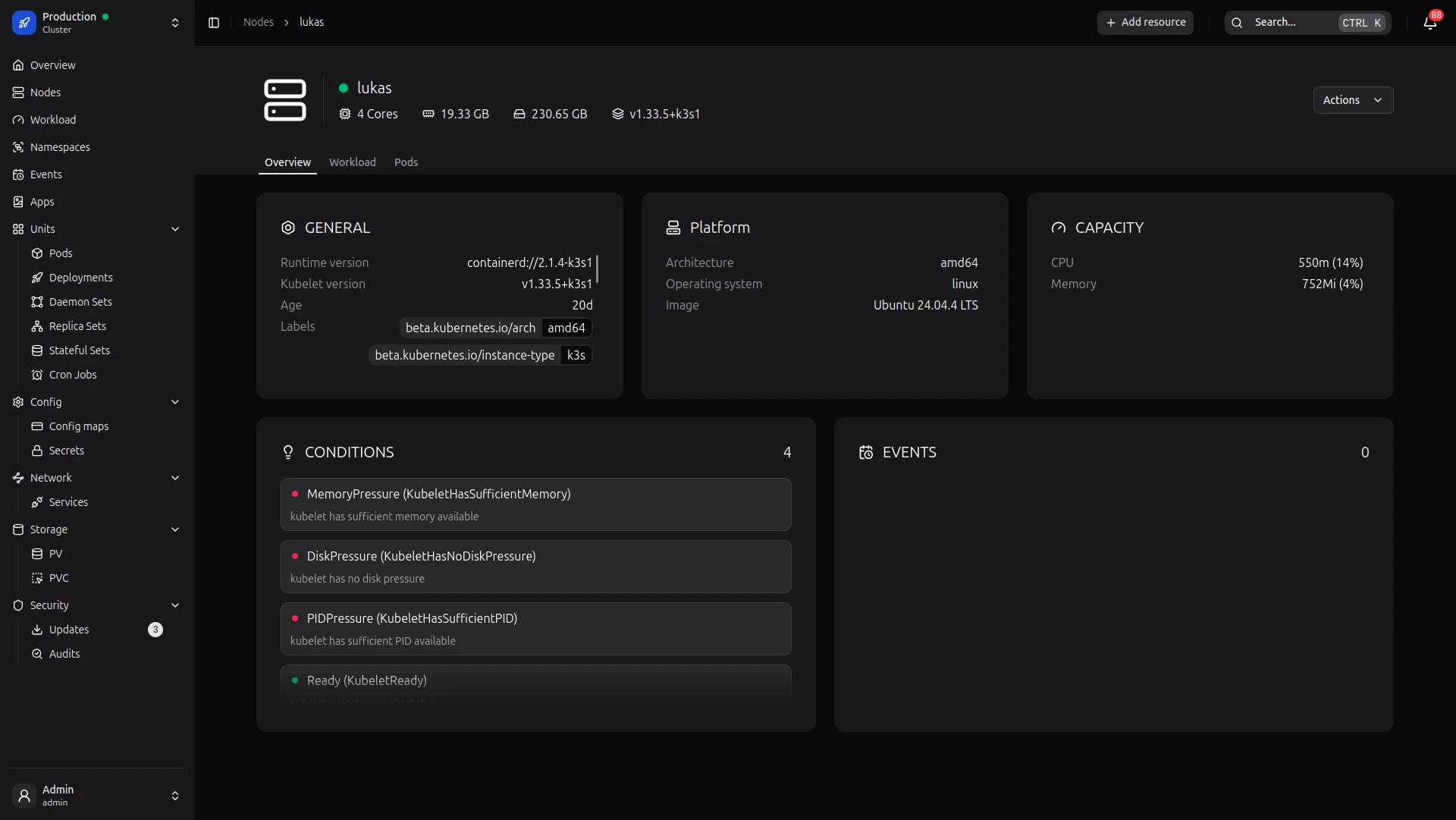
Task: Toggle the sidebar panel icon
Action: (214, 23)
